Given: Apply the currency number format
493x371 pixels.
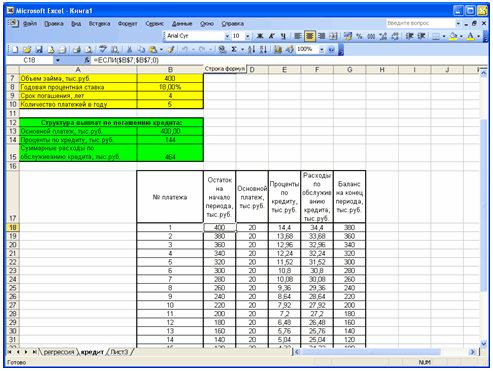Looking at the screenshot, I should (x=348, y=36).
